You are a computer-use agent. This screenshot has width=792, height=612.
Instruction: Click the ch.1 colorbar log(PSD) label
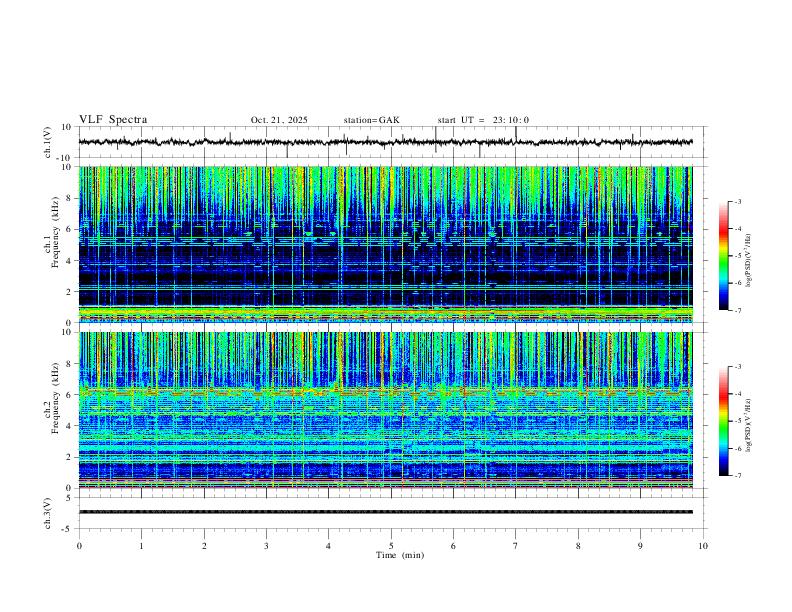click(748, 261)
